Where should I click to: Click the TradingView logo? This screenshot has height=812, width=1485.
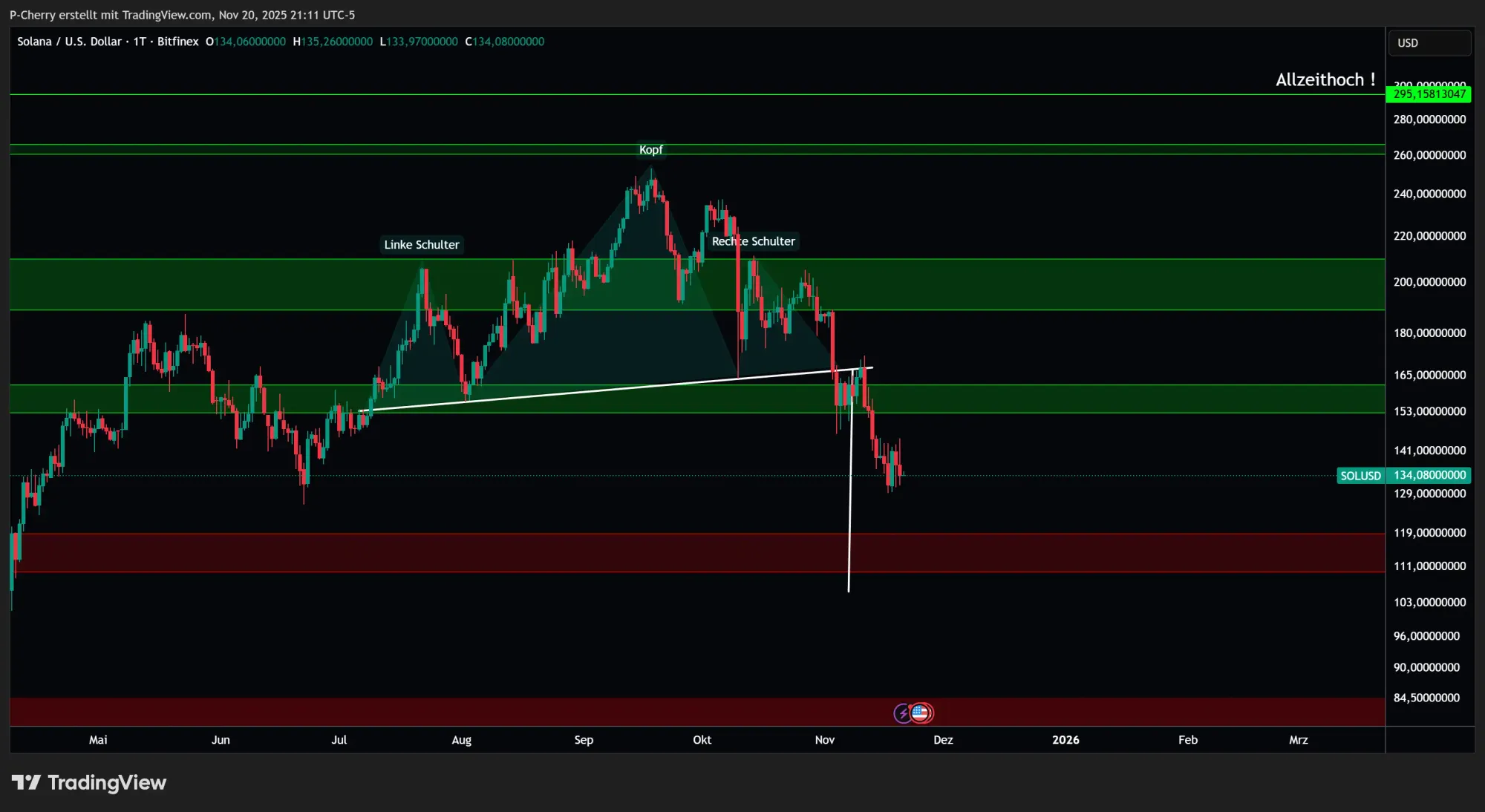[89, 782]
